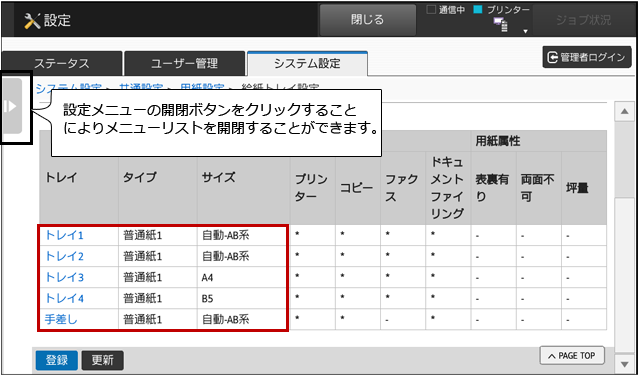The image size is (640, 376).
Task: Click the settings wrench icon in header
Action: point(32,20)
